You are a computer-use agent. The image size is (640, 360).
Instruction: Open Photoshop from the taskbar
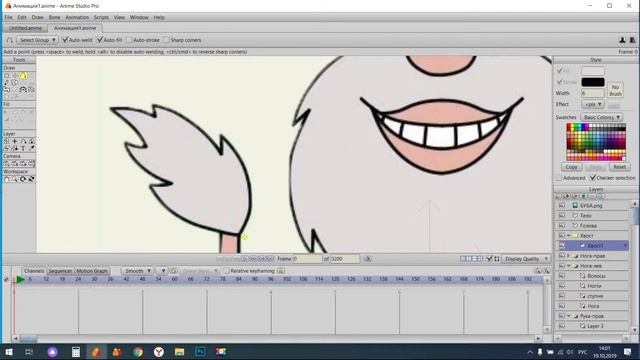click(200, 352)
